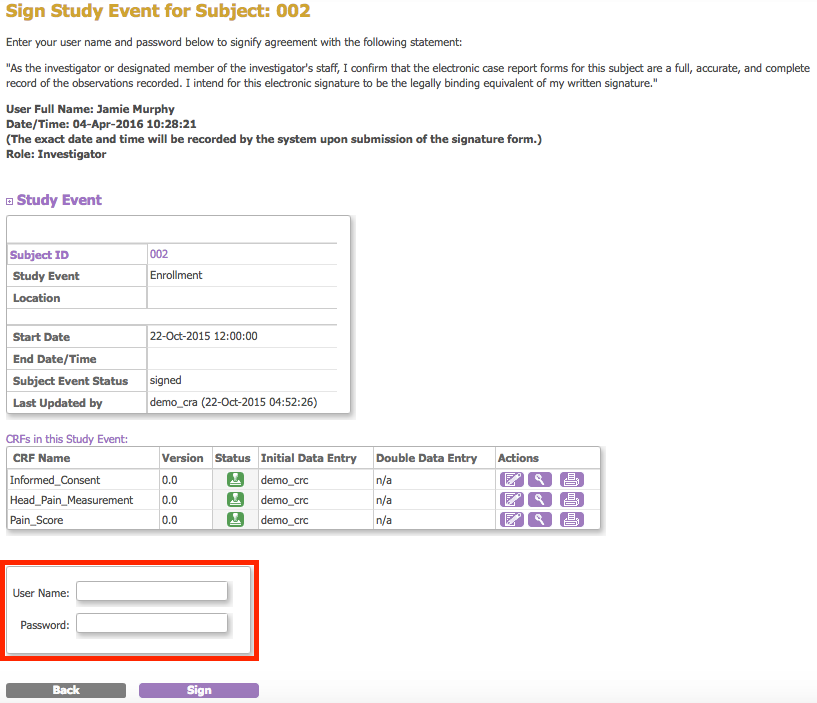Click the edit icon for Informed_Consent
This screenshot has height=703, width=817.
(511, 480)
